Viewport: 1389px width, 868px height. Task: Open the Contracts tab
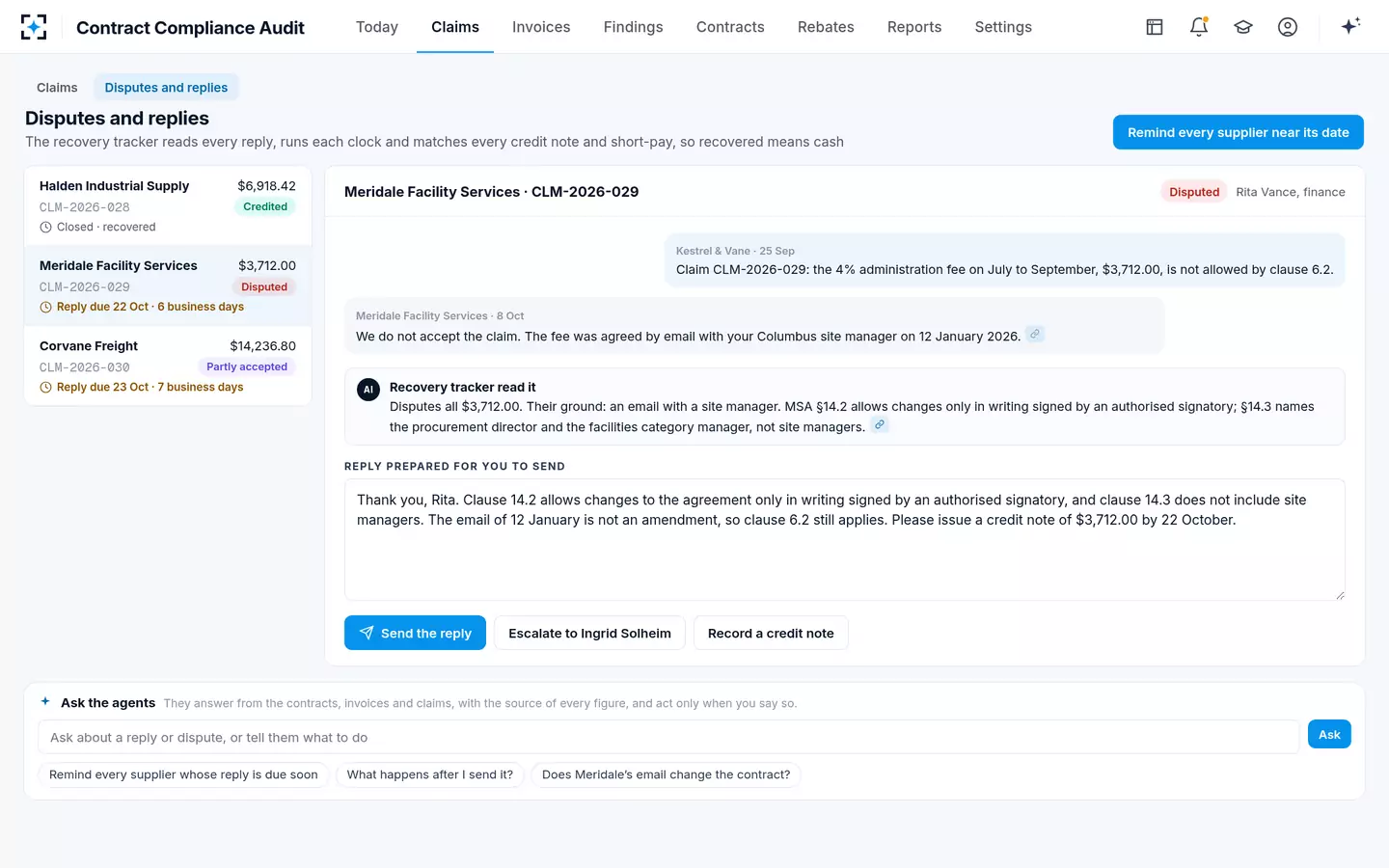point(730,27)
